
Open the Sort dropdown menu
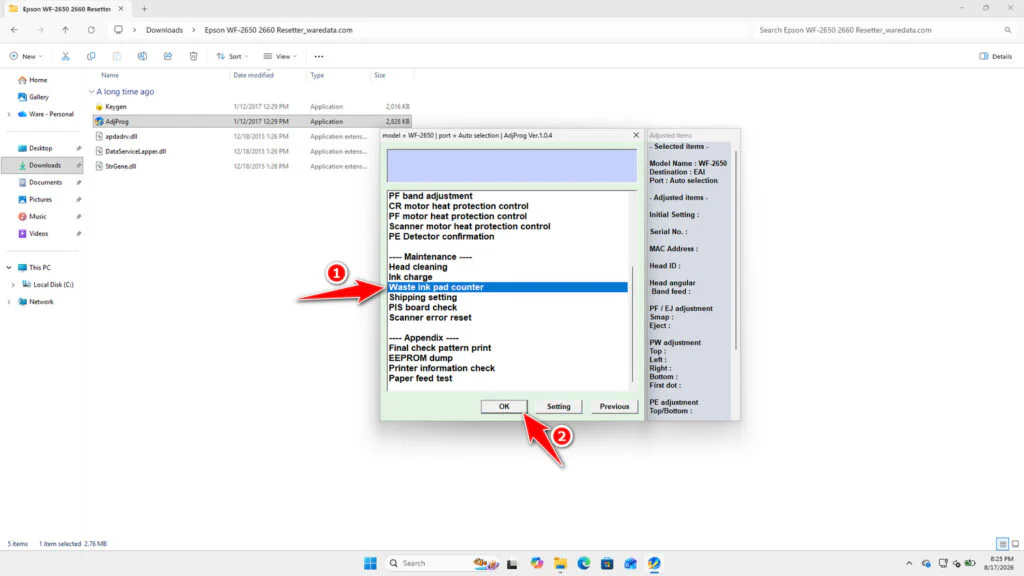232,56
